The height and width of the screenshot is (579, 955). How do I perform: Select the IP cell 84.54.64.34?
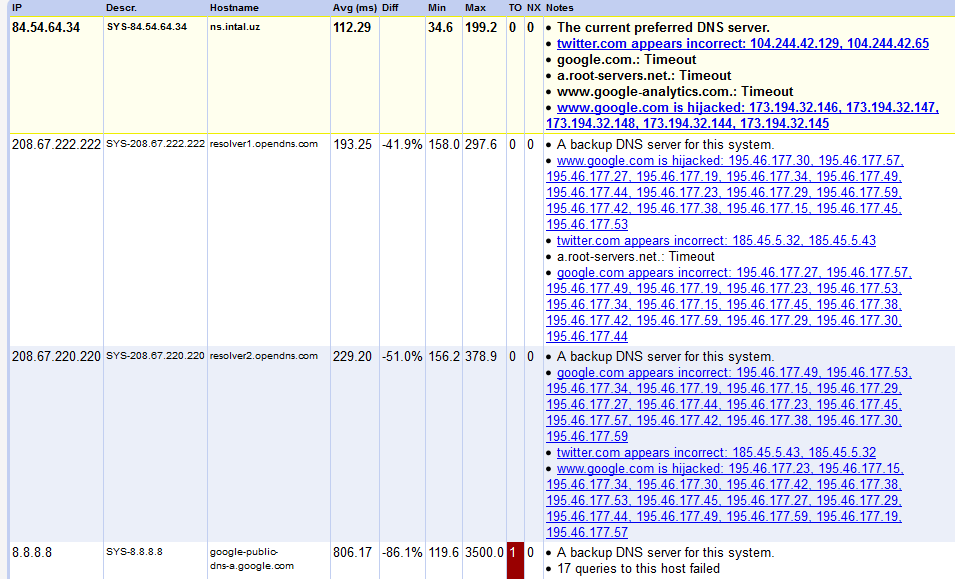pos(46,27)
